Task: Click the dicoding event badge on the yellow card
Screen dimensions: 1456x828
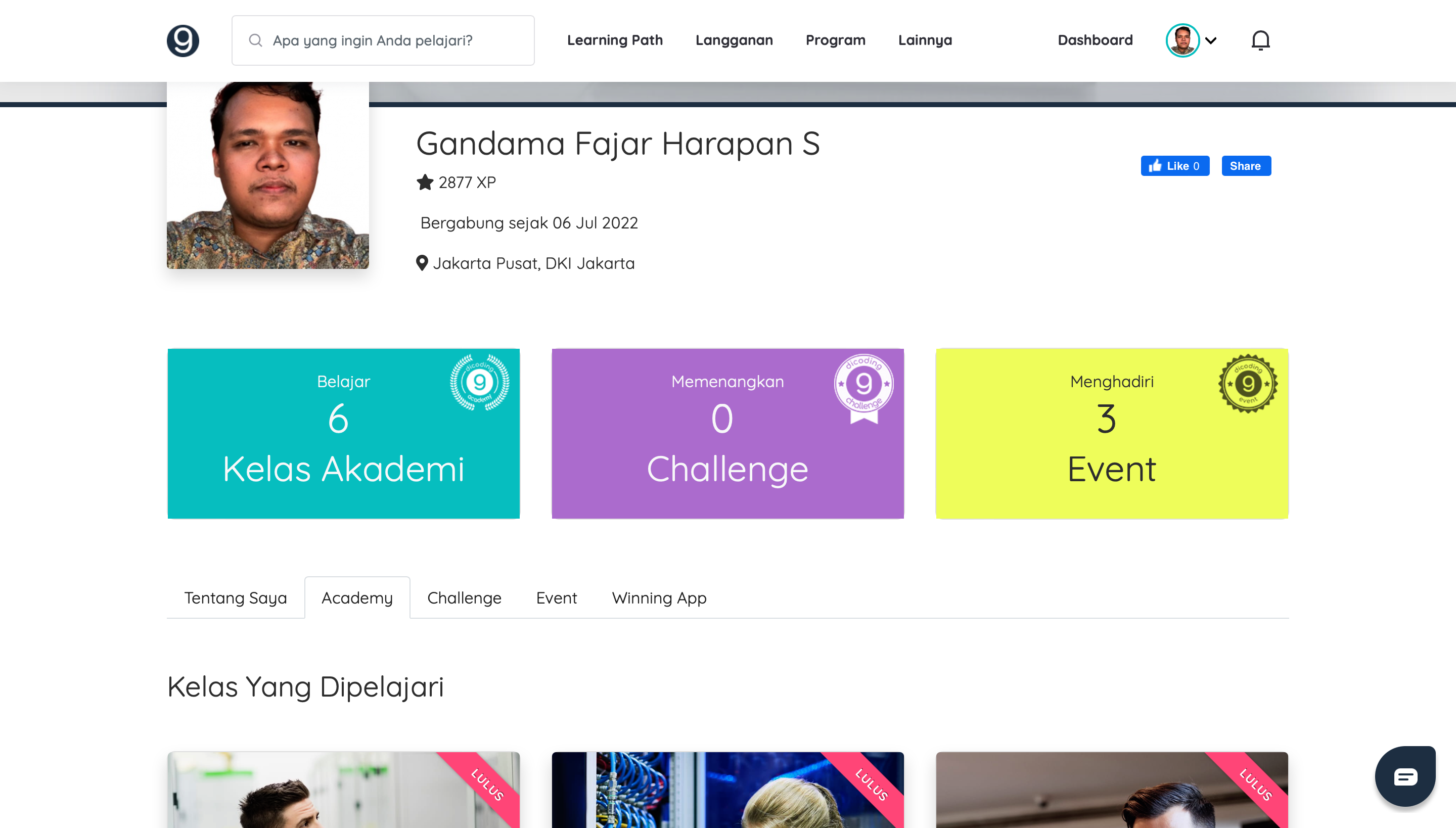Action: [x=1249, y=383]
